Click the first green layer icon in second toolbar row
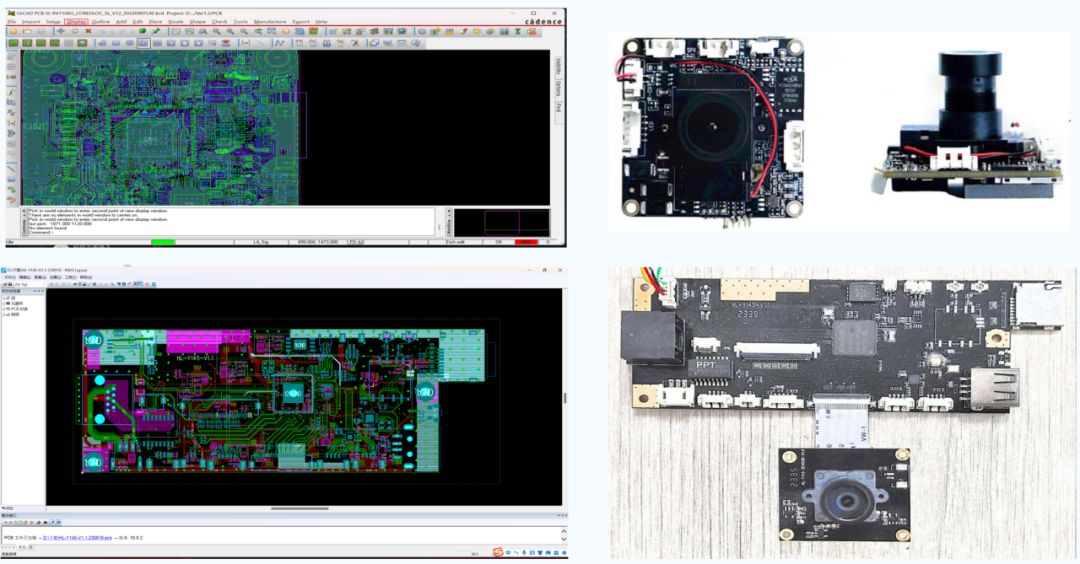 (x=12, y=43)
